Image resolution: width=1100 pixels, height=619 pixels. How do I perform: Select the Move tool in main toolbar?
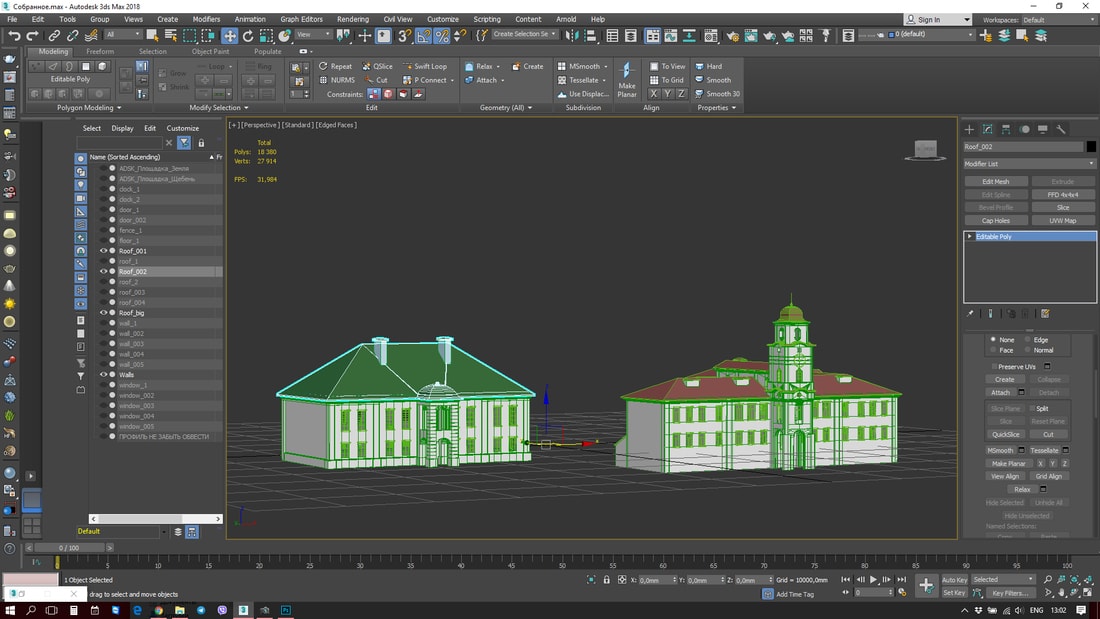230,35
